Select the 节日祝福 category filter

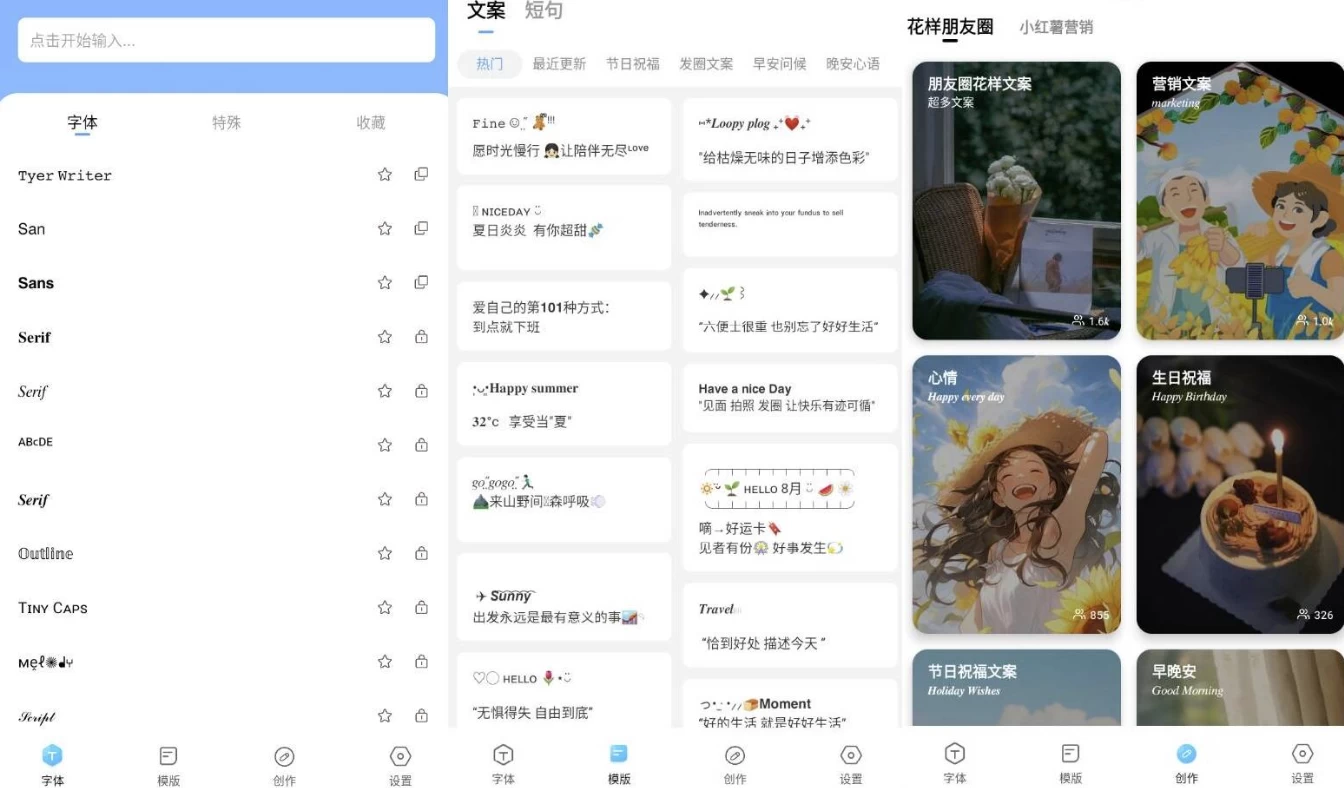(632, 64)
